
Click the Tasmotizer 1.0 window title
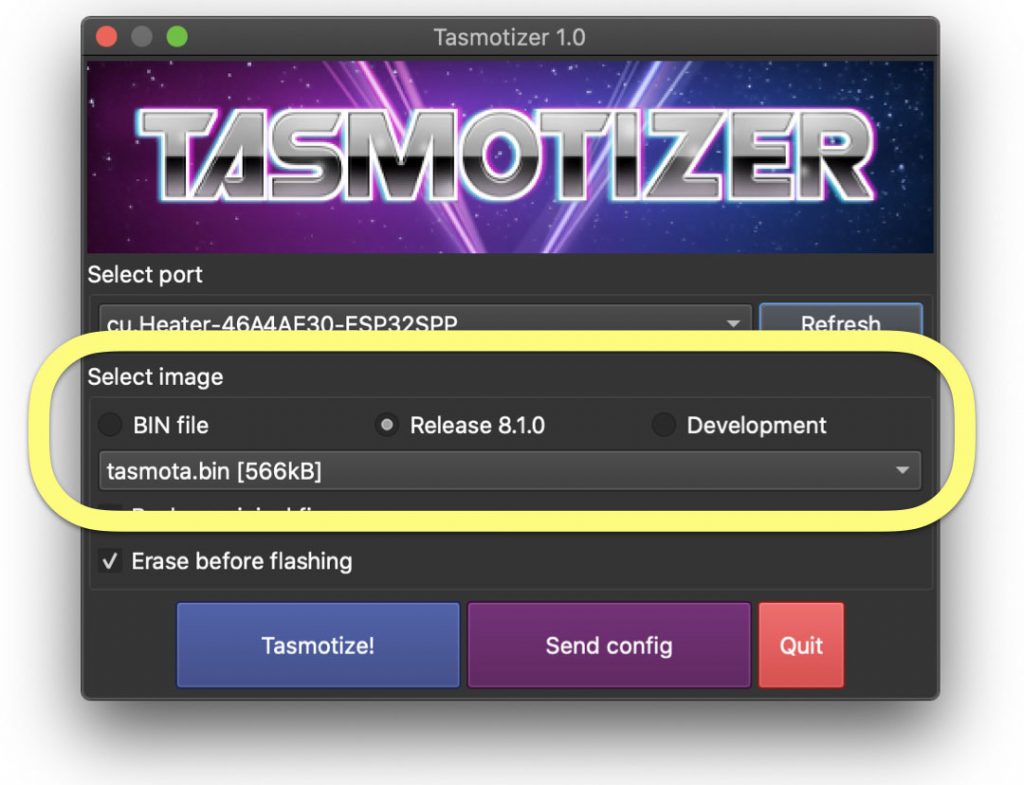[x=509, y=37]
